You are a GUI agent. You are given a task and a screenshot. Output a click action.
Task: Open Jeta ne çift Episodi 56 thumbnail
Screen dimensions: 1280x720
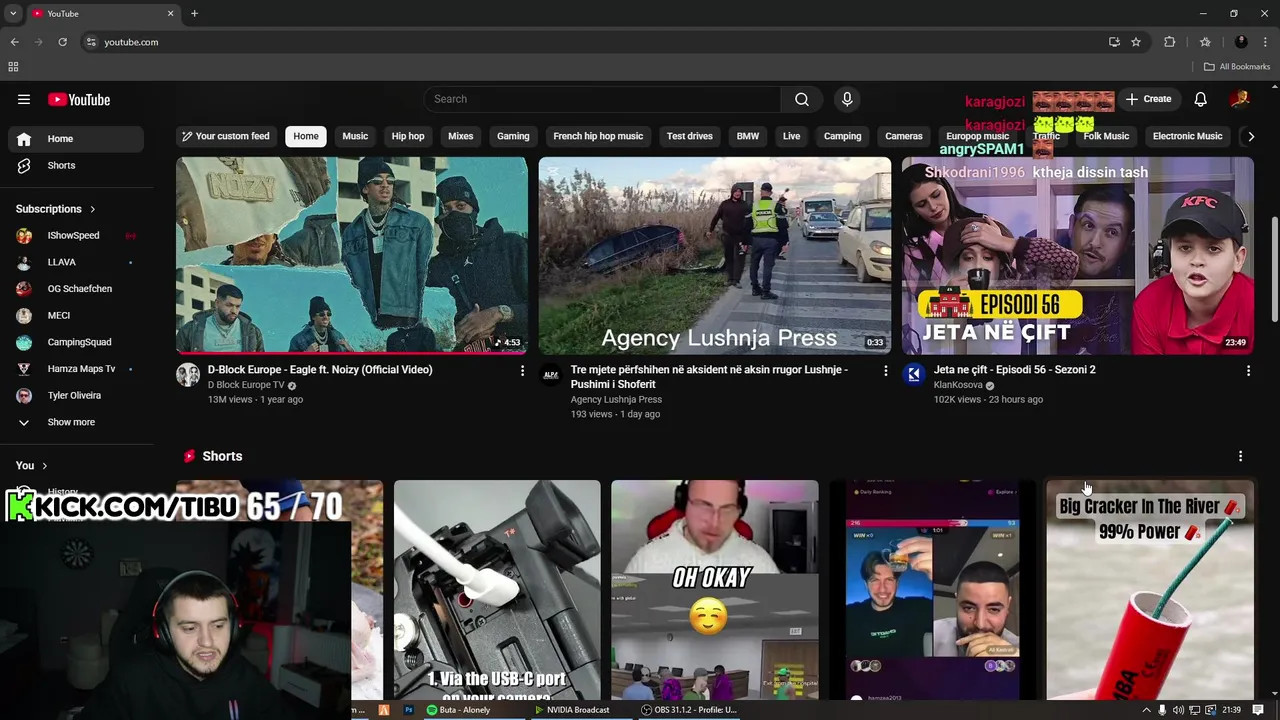(x=1078, y=255)
